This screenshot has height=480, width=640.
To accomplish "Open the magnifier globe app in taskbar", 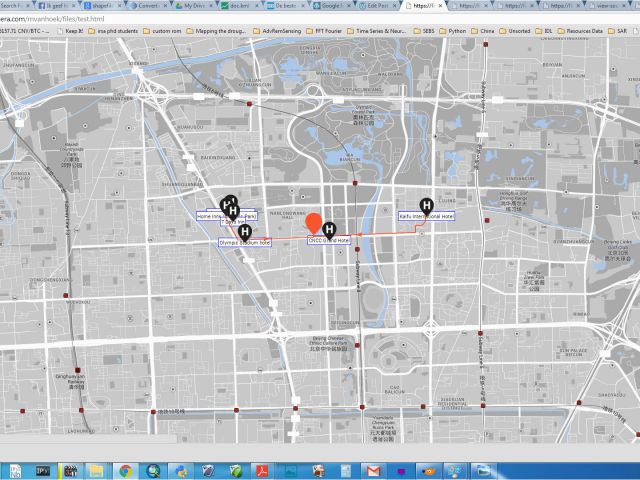I will point(153,471).
